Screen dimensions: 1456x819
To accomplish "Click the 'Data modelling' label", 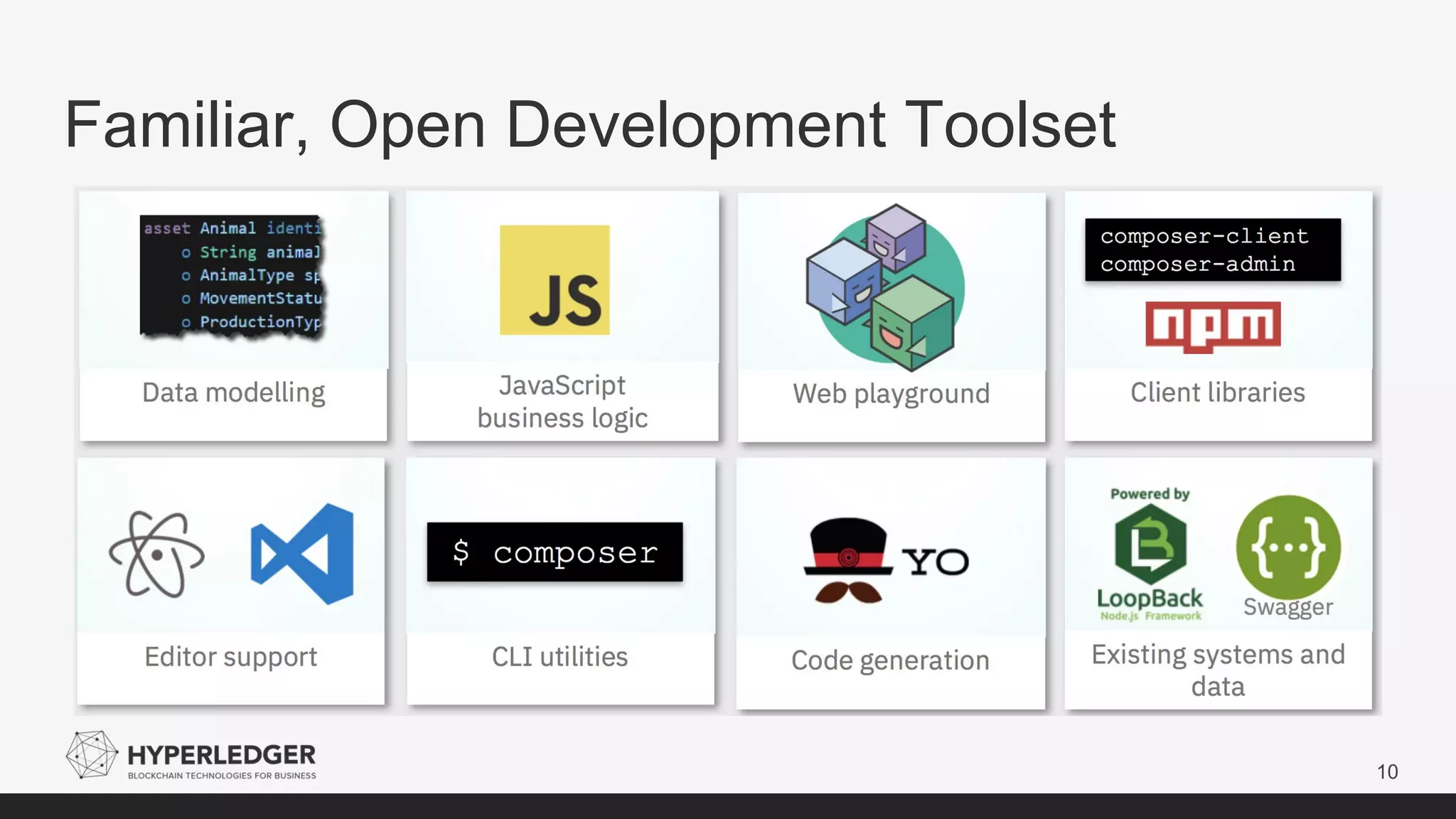I will 233,392.
